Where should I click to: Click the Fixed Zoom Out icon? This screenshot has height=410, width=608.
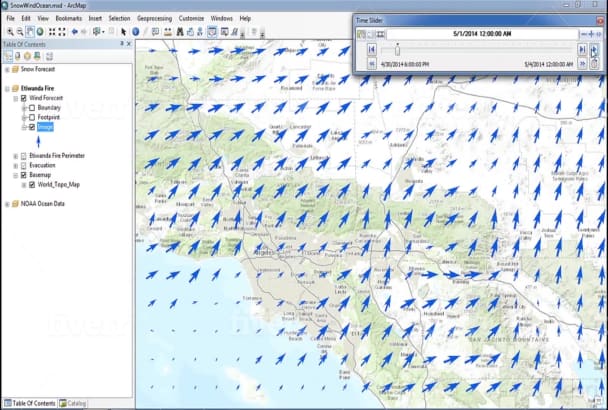pyautogui.click(x=62, y=32)
